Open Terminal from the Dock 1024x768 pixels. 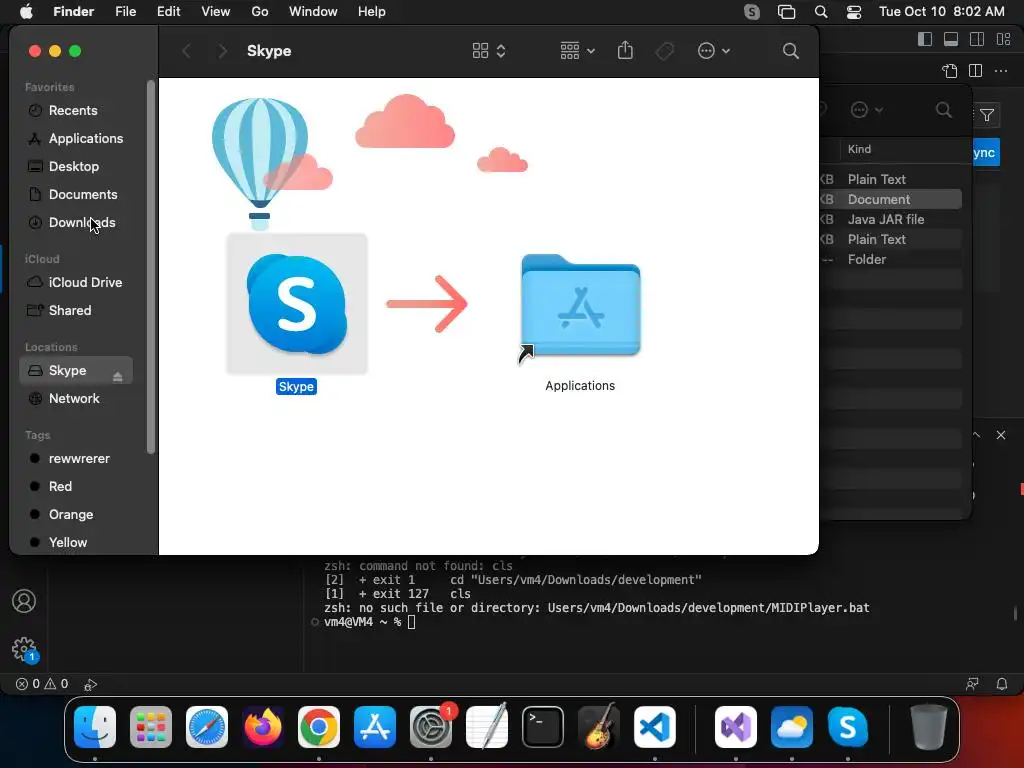pos(543,727)
